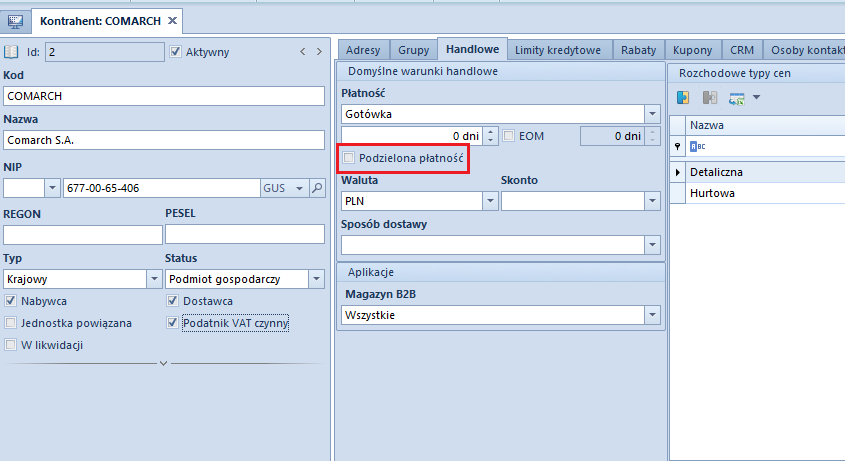Click the filter pin icon in Nazwa row
The width and height of the screenshot is (845, 461).
pyautogui.click(x=677, y=146)
